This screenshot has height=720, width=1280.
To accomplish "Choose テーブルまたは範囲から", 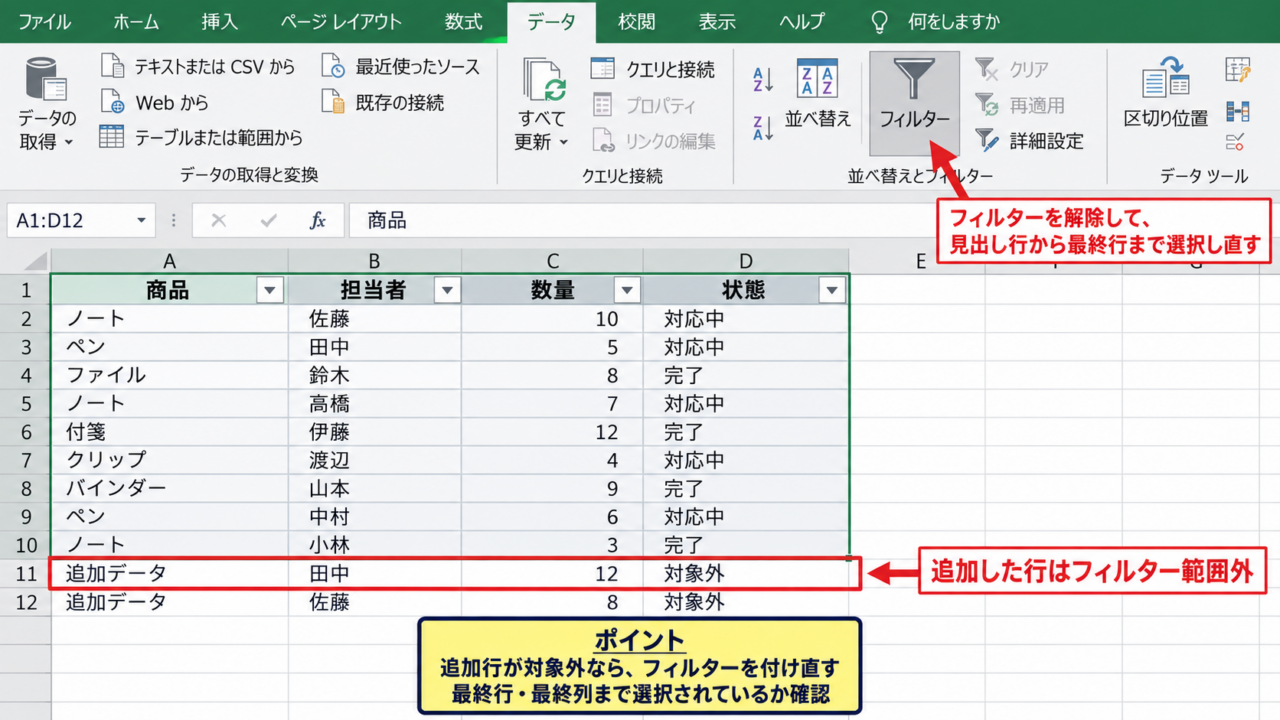I will coord(201,138).
